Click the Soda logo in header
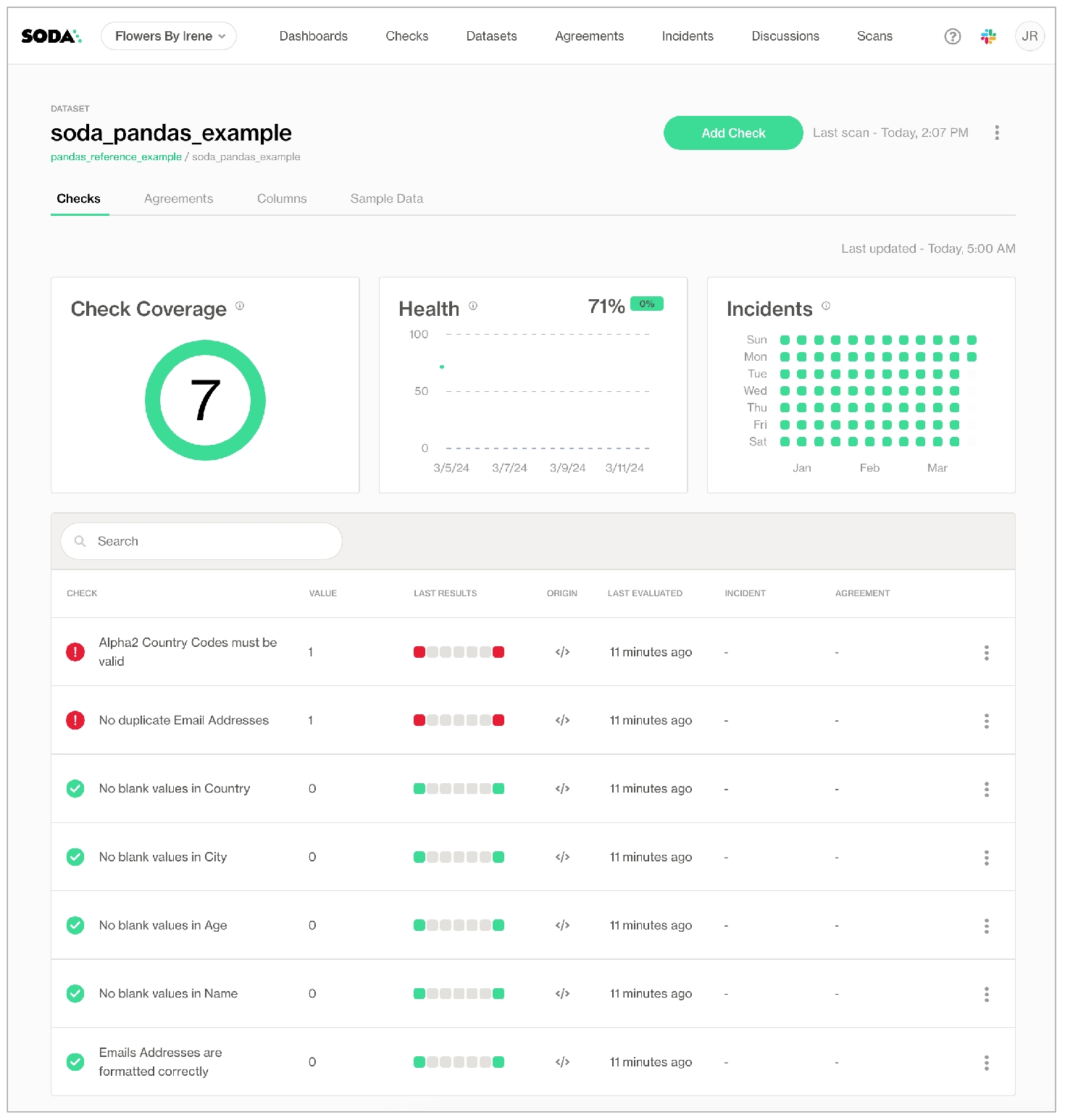This screenshot has height=1120, width=1065. [51, 36]
